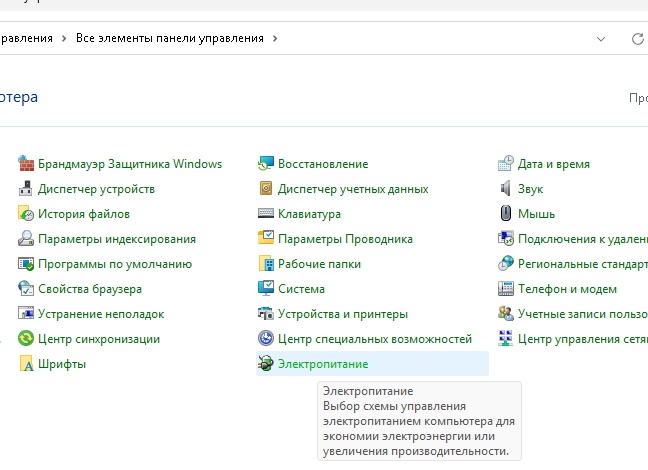Open the Система link
Viewport: 648px width, 470px height.
(x=301, y=289)
